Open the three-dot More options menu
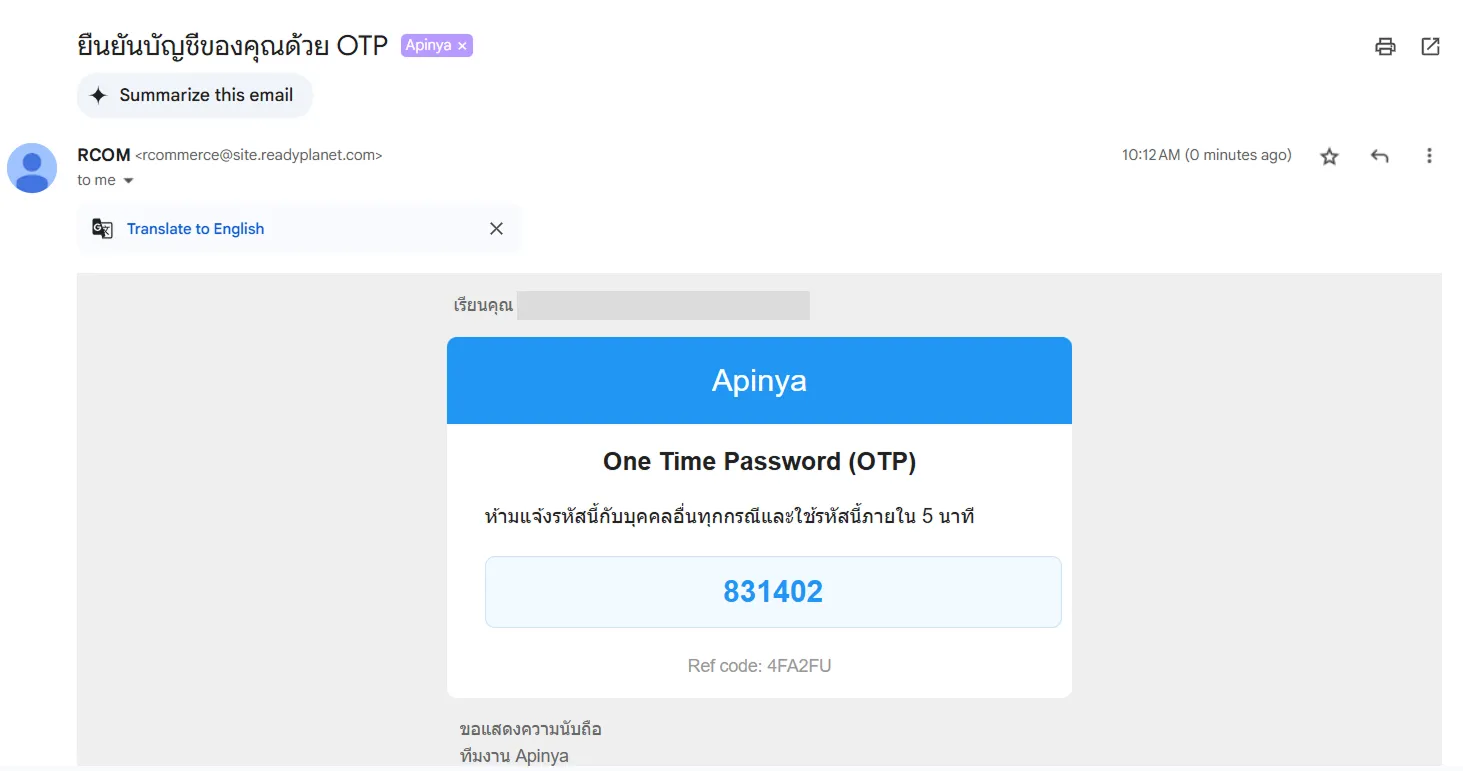The image size is (1463, 771). (1429, 156)
